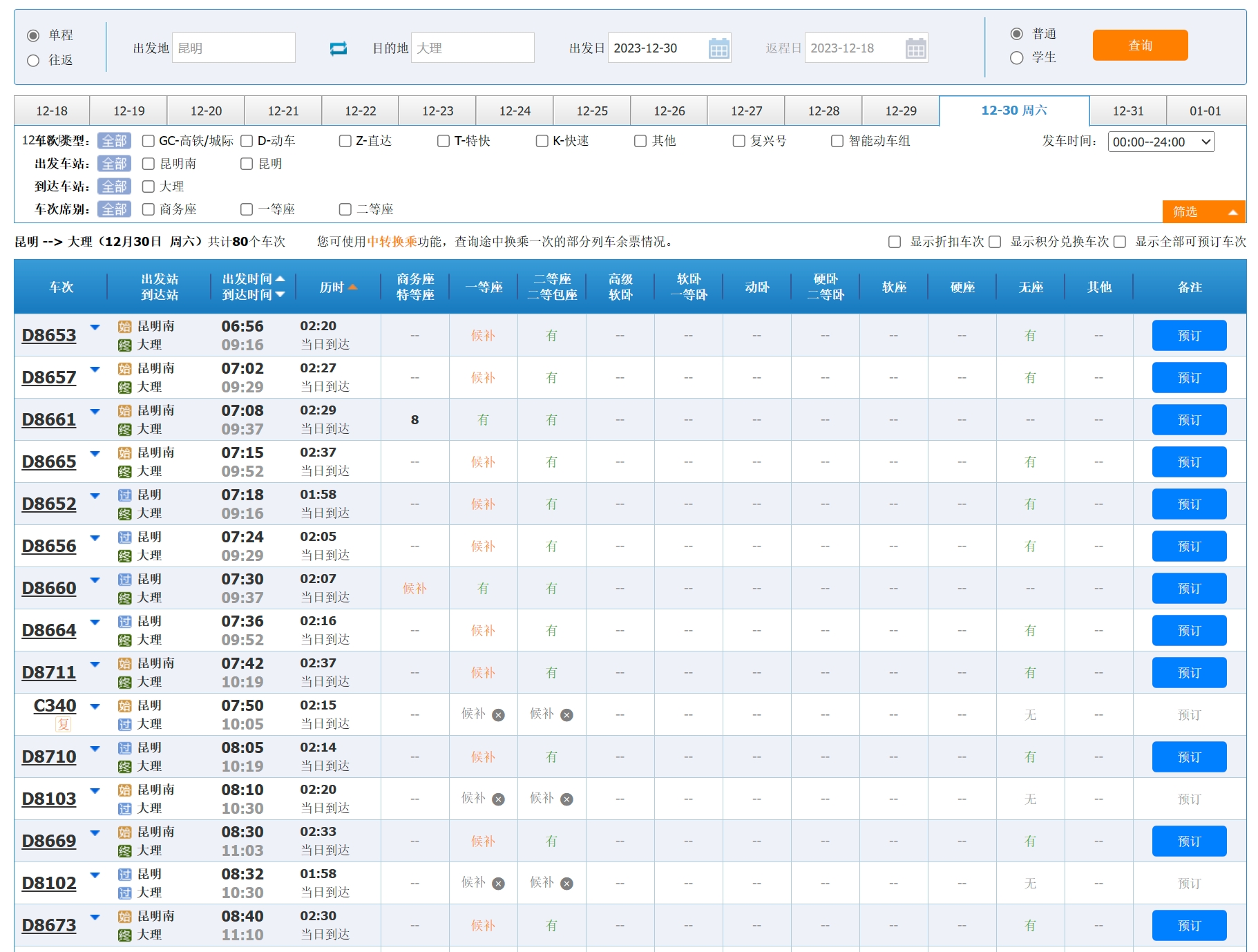Enable the GC-高铁/城际 train type checkbox
The height and width of the screenshot is (952, 1258).
point(149,141)
